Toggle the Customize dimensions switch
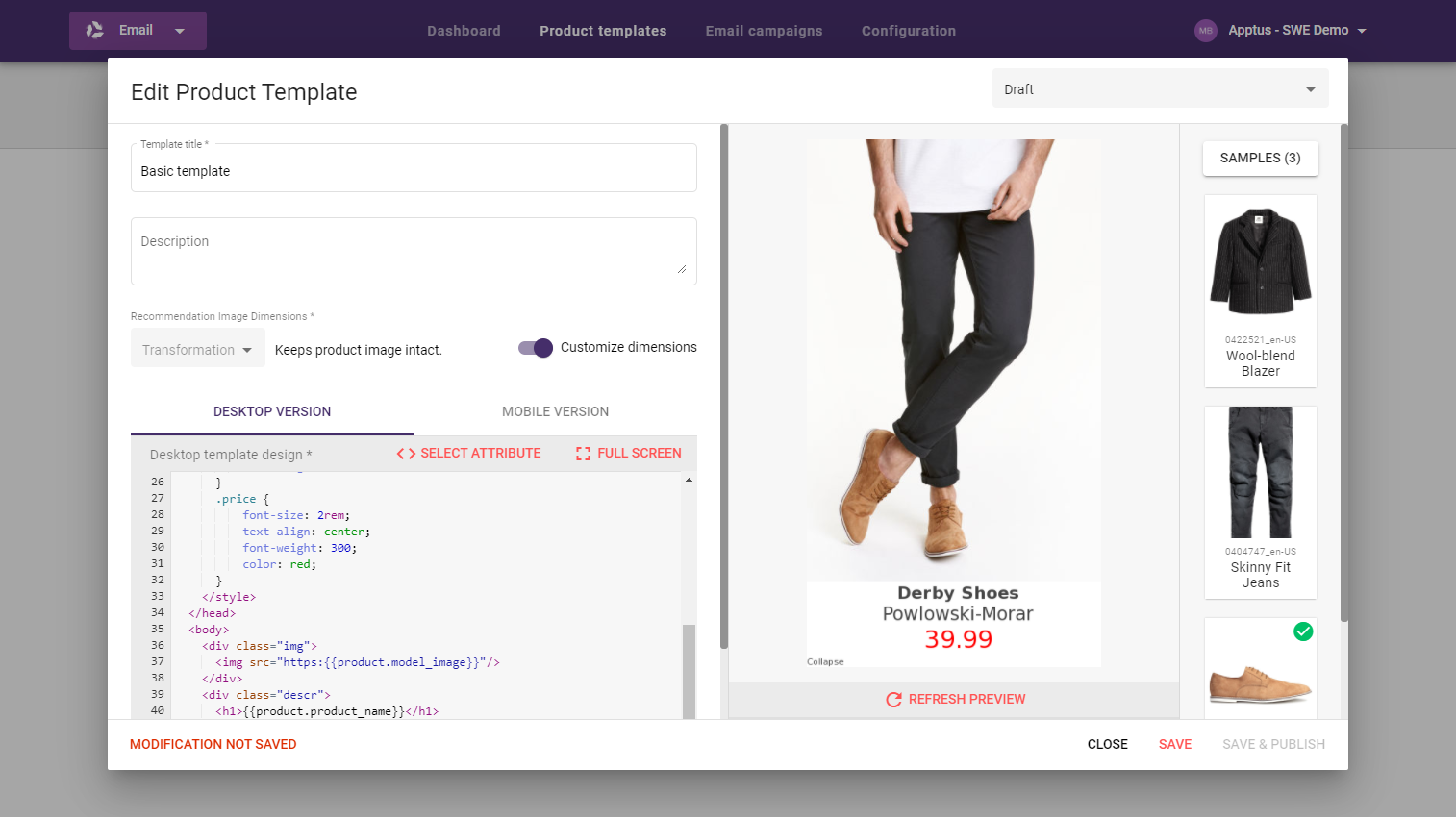Viewport: 1456px width, 817px height. pos(536,348)
